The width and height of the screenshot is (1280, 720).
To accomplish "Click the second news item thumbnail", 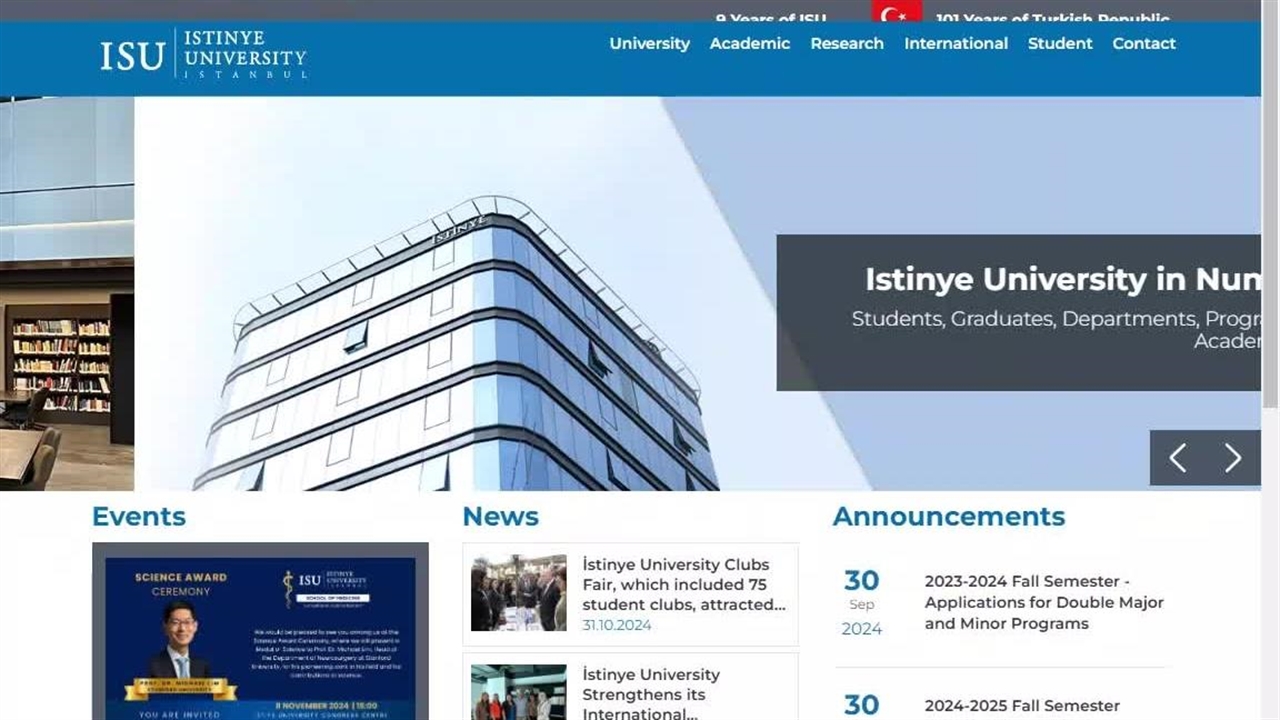I will 518,692.
